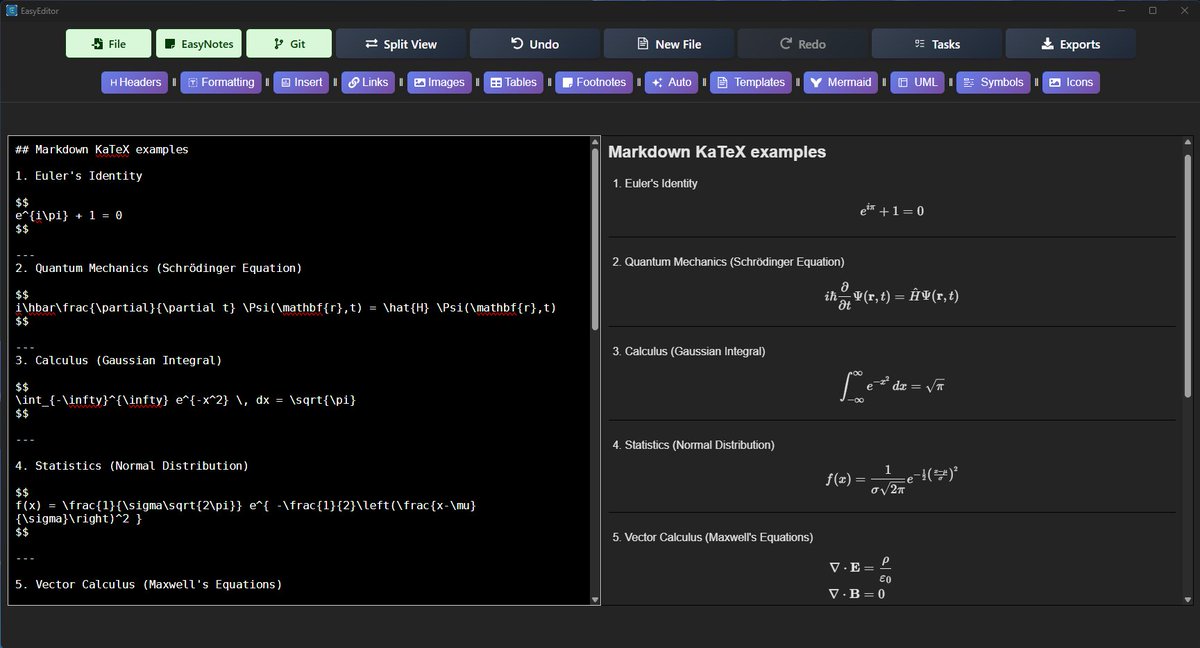Click rendered ∇ · B = 0 equation
1200x648 pixels.
(857, 594)
